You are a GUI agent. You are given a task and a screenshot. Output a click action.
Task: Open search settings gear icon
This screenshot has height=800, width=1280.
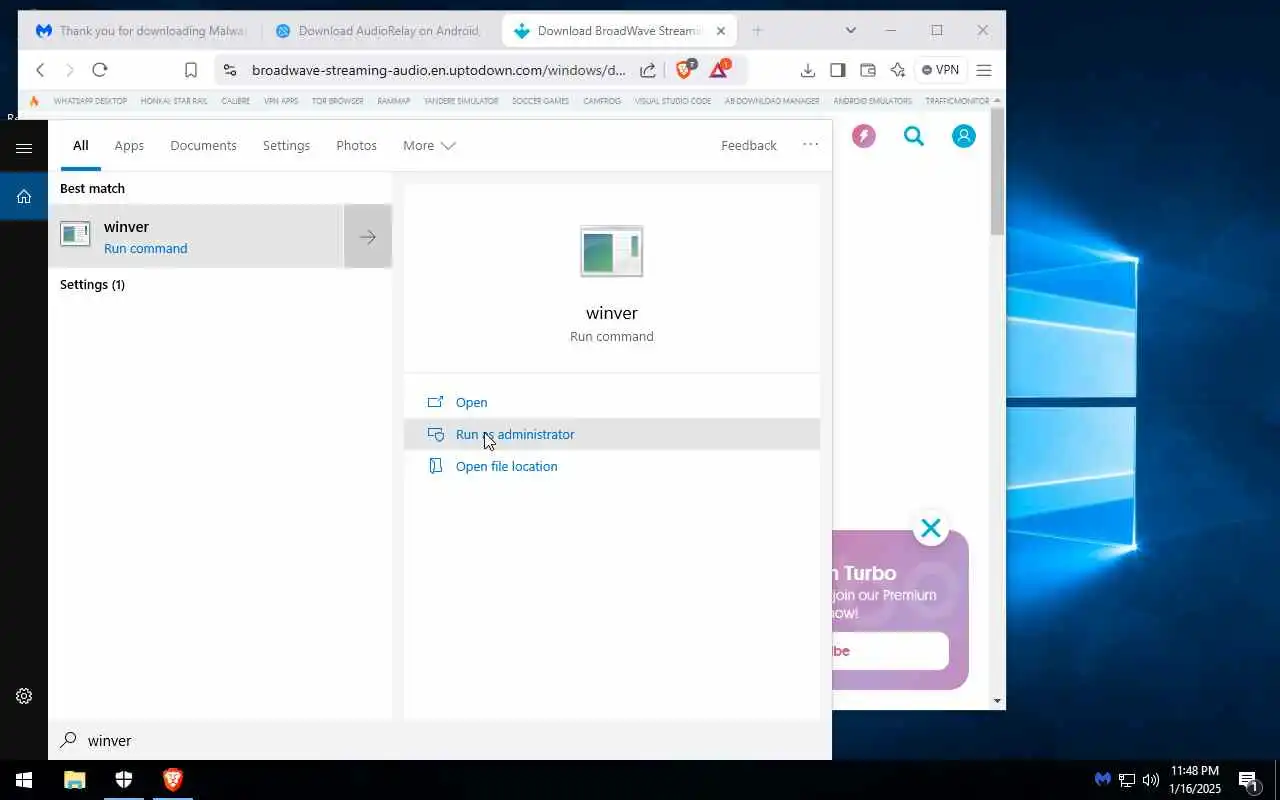24,696
